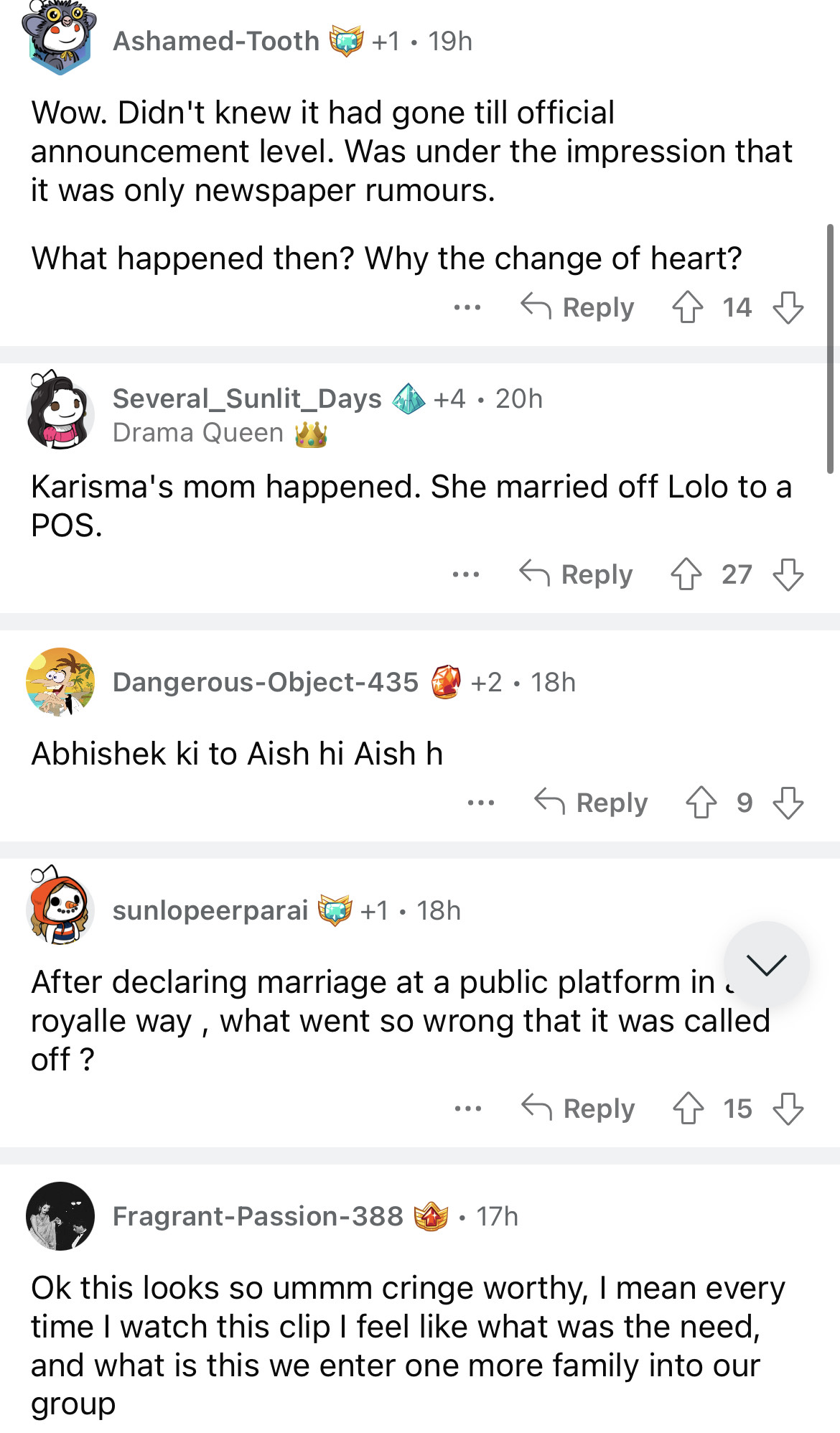Screen dimensions: 840x1433
Task: Upvote the Karisma's mom comment
Action: coord(686,574)
